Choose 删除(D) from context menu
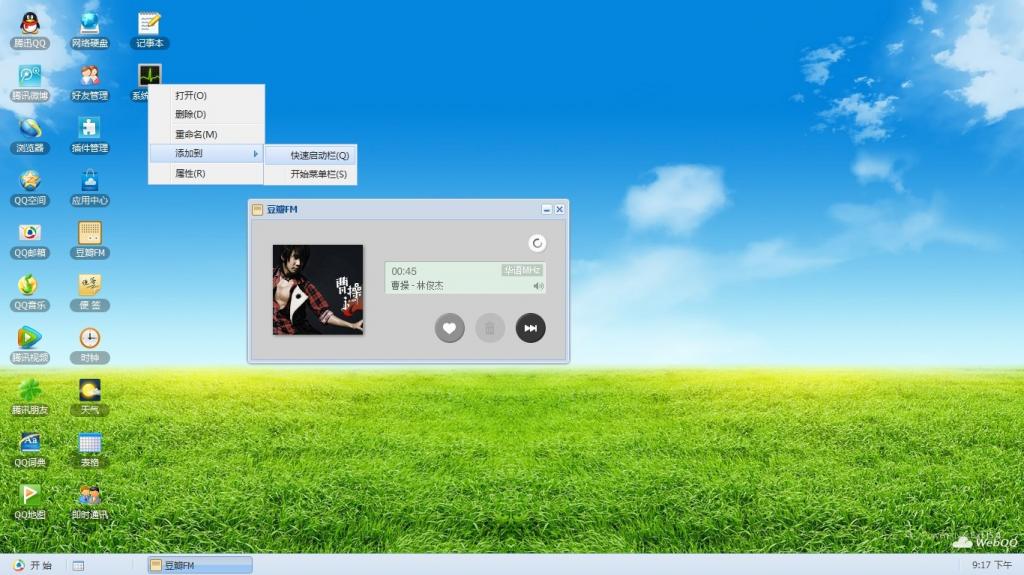Image resolution: width=1024 pixels, height=575 pixels. (x=206, y=114)
